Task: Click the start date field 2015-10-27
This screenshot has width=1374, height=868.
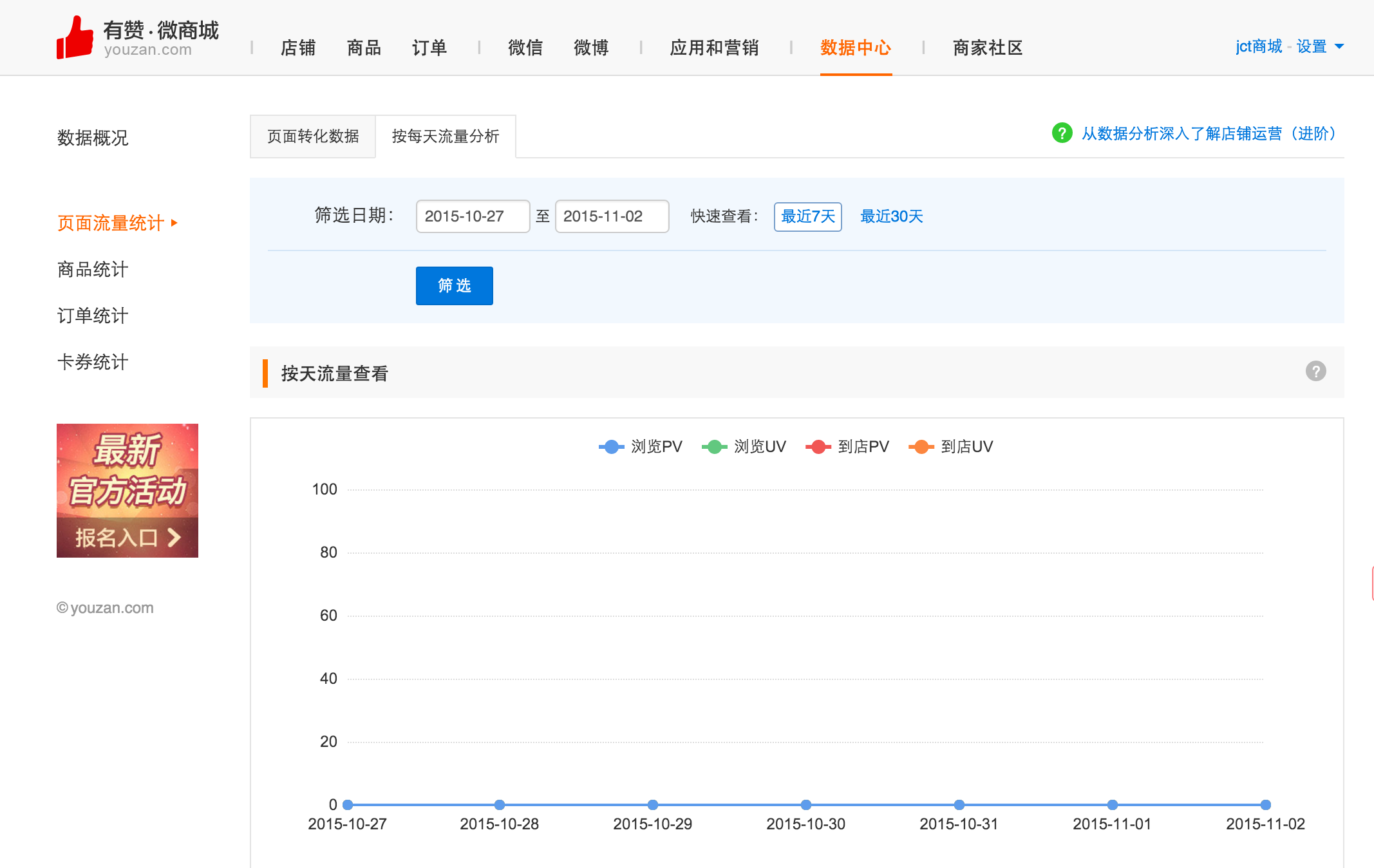Action: (473, 216)
